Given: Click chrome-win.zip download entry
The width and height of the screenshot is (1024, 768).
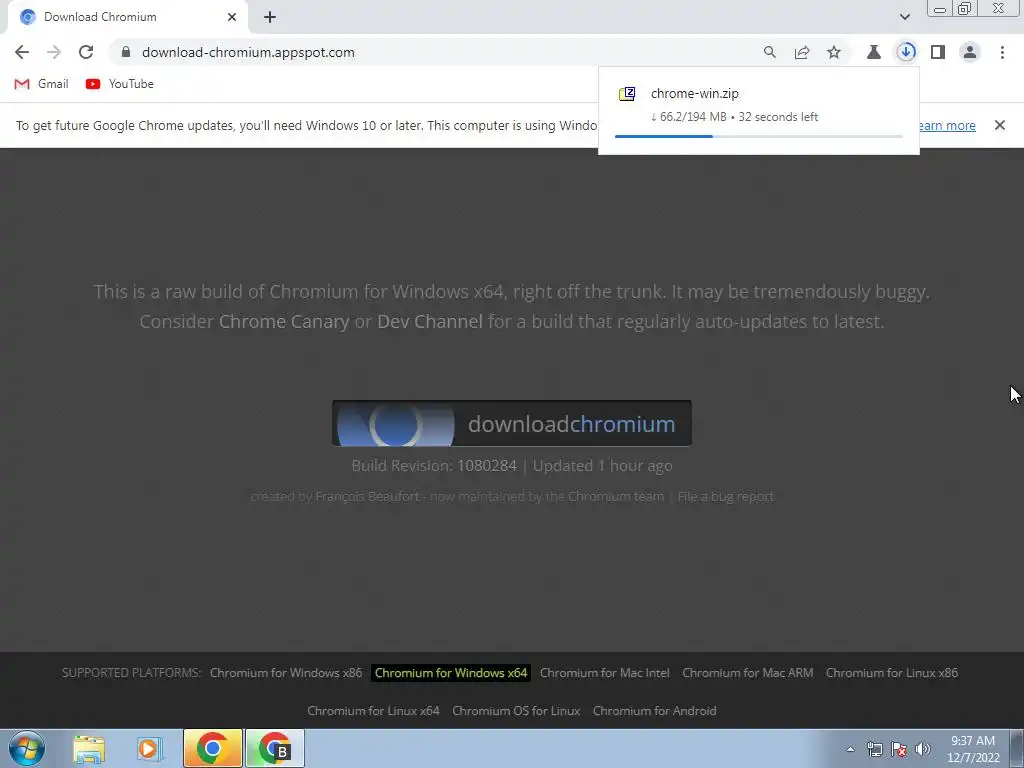Looking at the screenshot, I should point(759,110).
